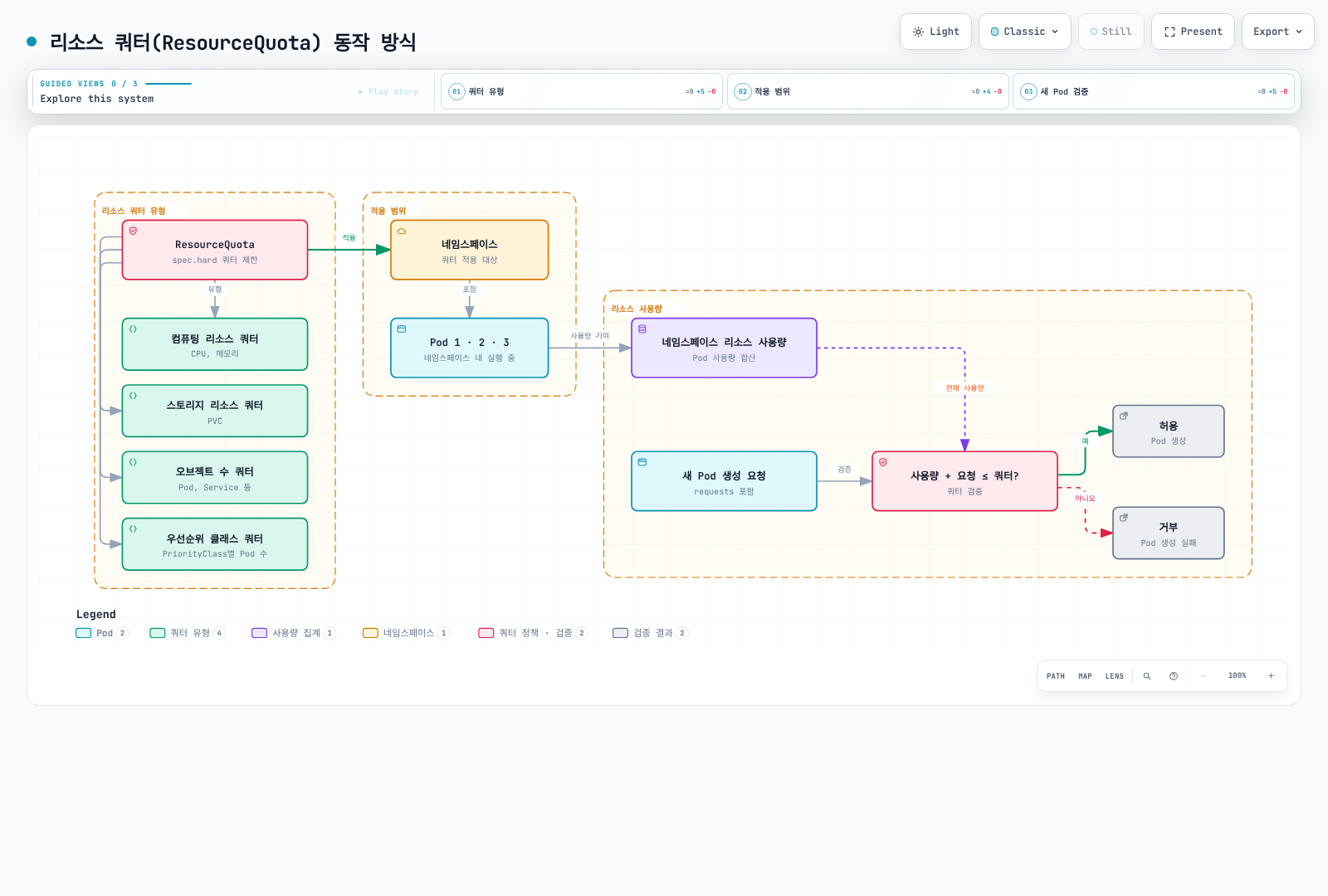Image resolution: width=1328 pixels, height=896 pixels.
Task: Toggle MAP mode in the bottom toolbar
Action: point(1085,676)
